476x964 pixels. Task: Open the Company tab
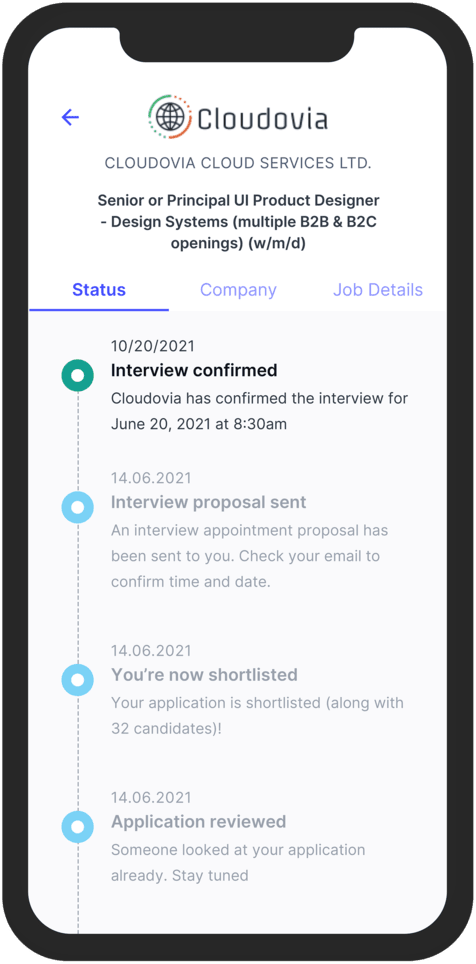(239, 290)
